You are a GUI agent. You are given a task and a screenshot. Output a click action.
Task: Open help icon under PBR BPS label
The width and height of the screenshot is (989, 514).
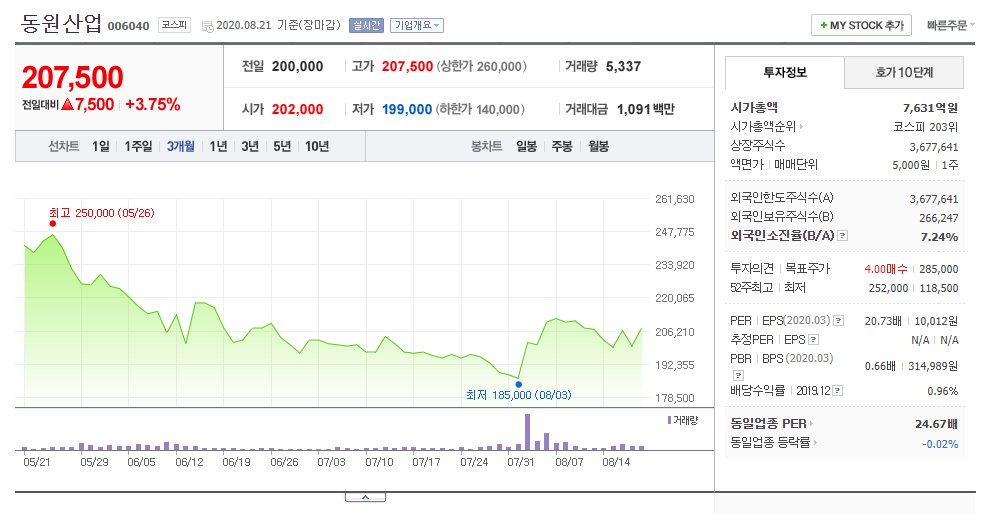739,375
